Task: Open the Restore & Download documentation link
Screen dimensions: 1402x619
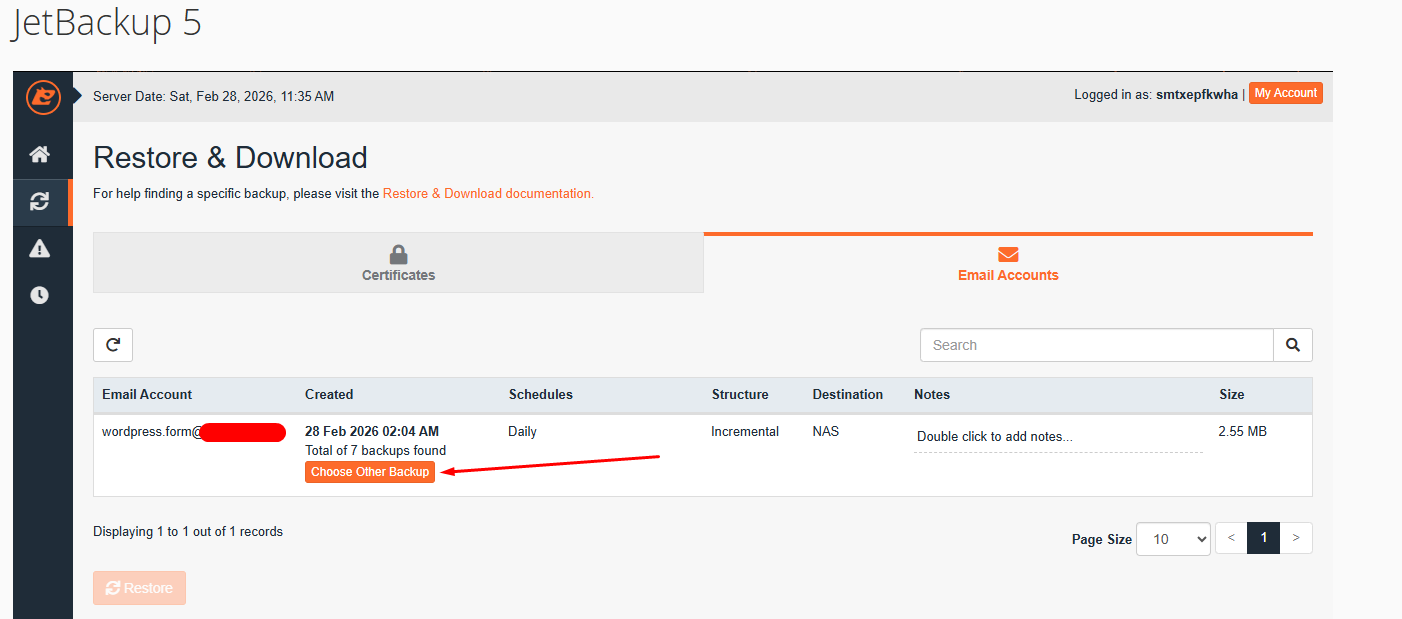Action: point(488,194)
